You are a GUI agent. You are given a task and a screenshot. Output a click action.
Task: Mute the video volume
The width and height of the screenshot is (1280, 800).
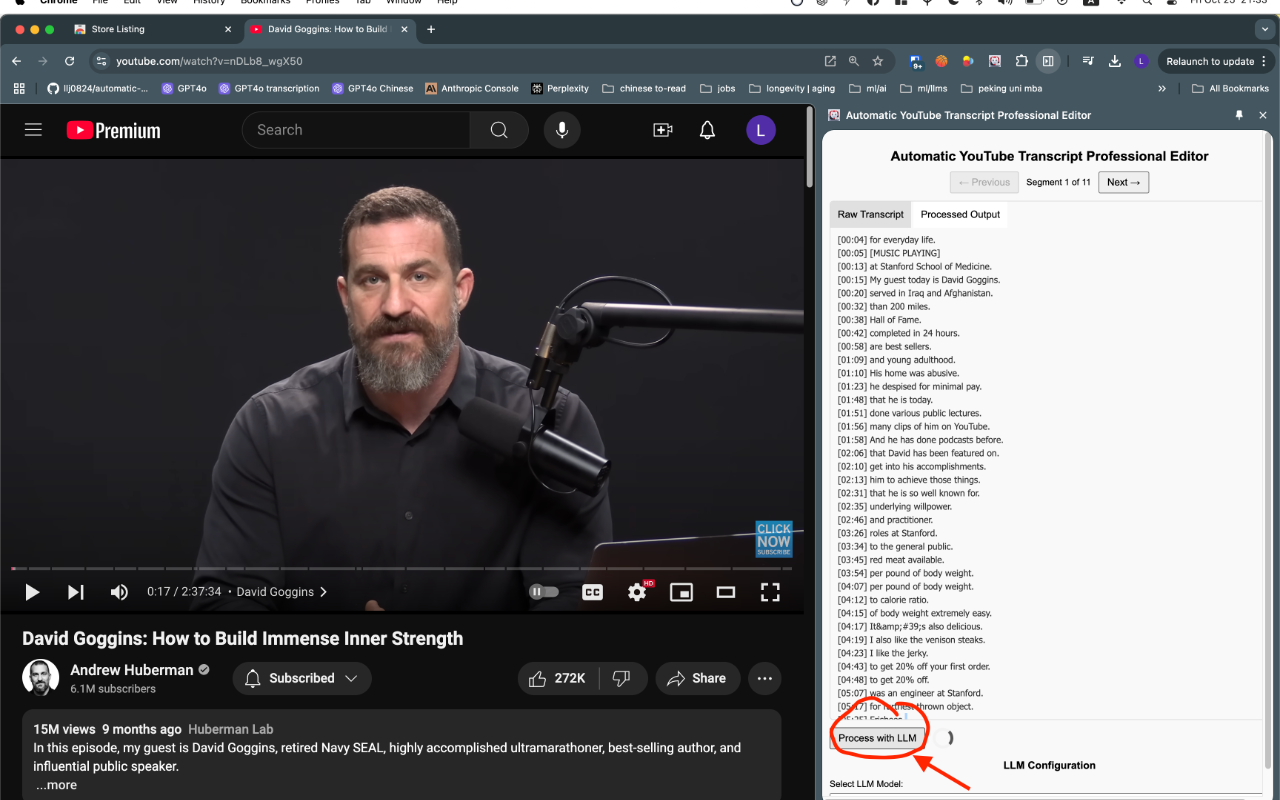click(119, 592)
